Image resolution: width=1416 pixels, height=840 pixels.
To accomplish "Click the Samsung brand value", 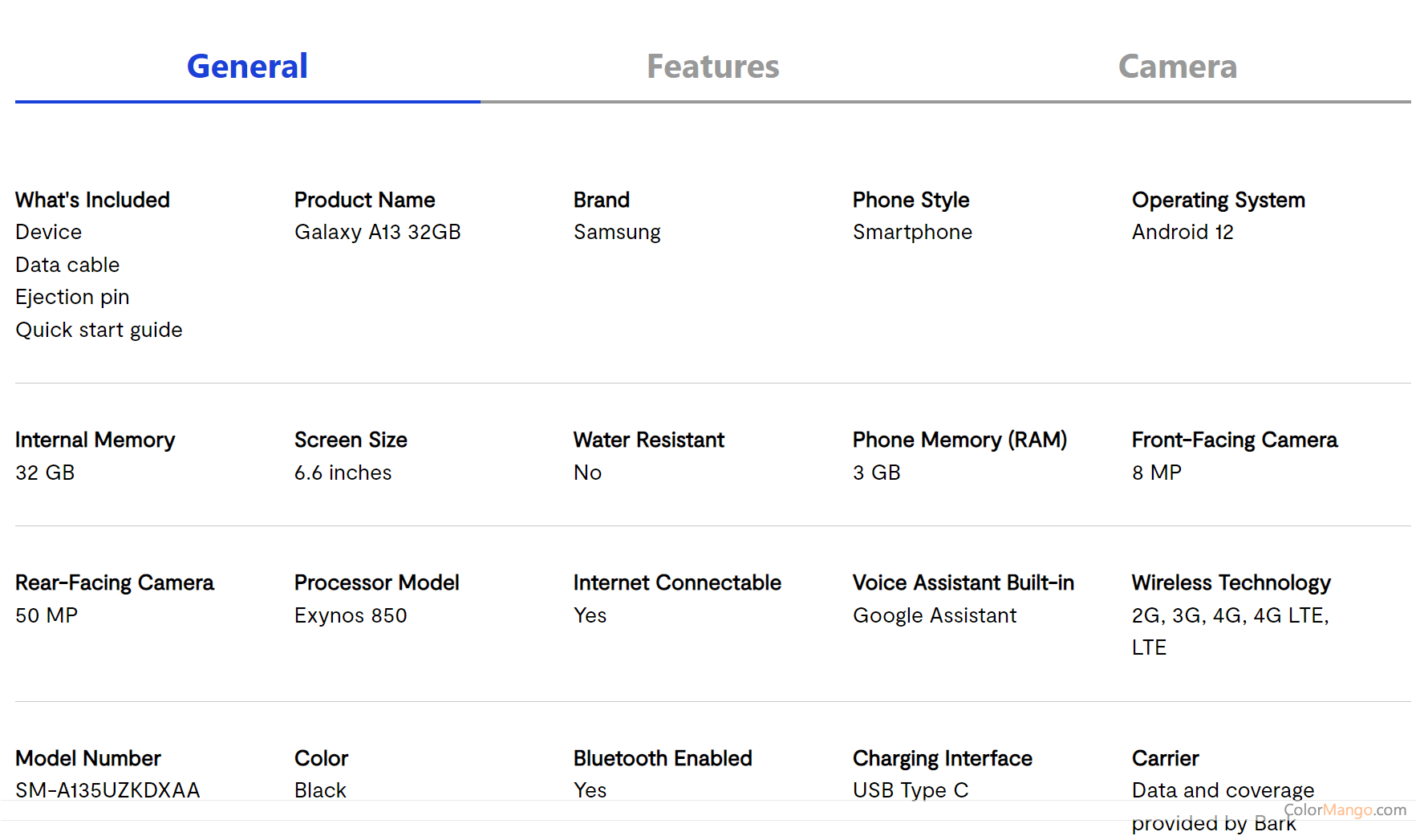I will click(x=617, y=232).
